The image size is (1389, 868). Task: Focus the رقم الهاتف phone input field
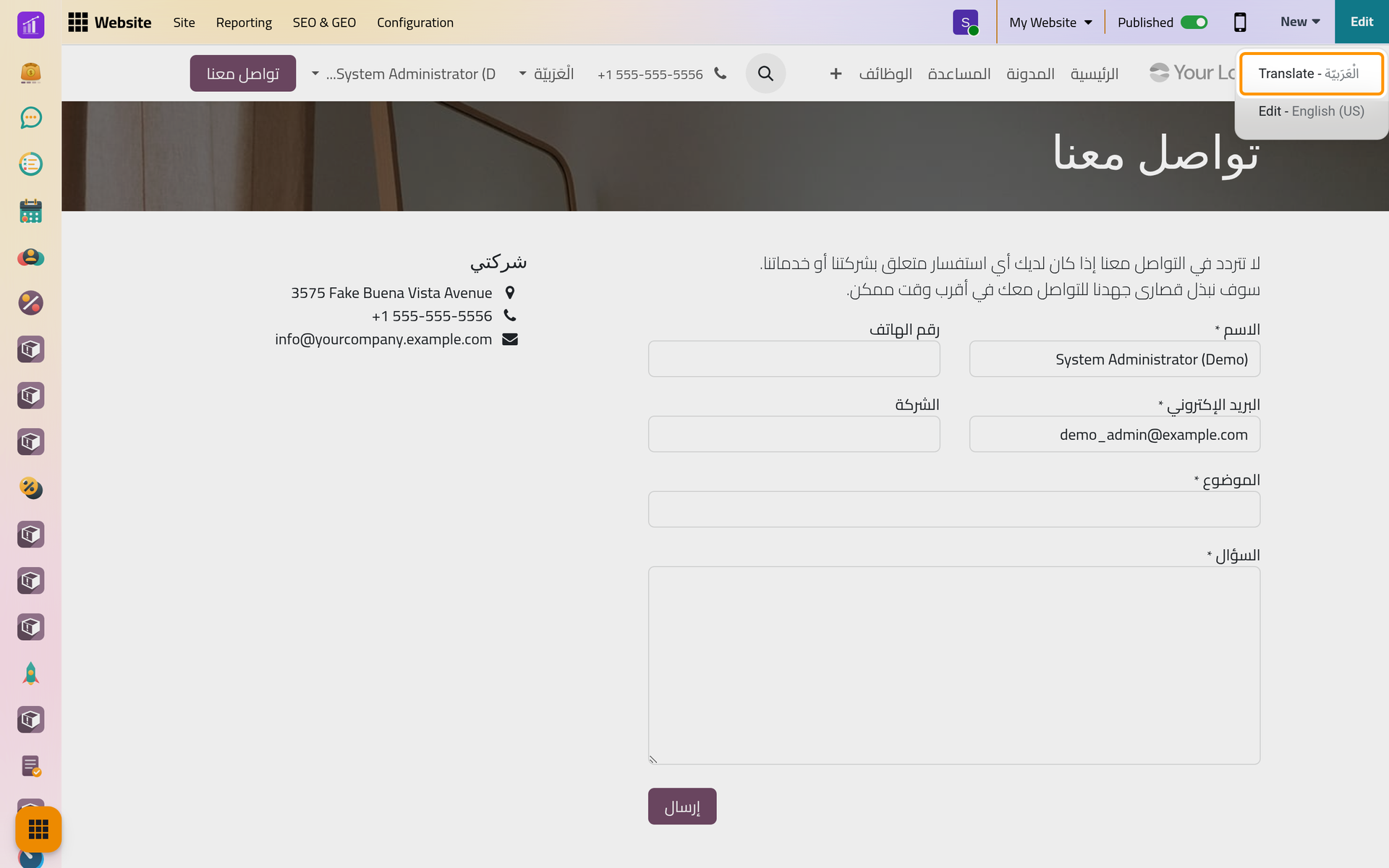tap(794, 359)
